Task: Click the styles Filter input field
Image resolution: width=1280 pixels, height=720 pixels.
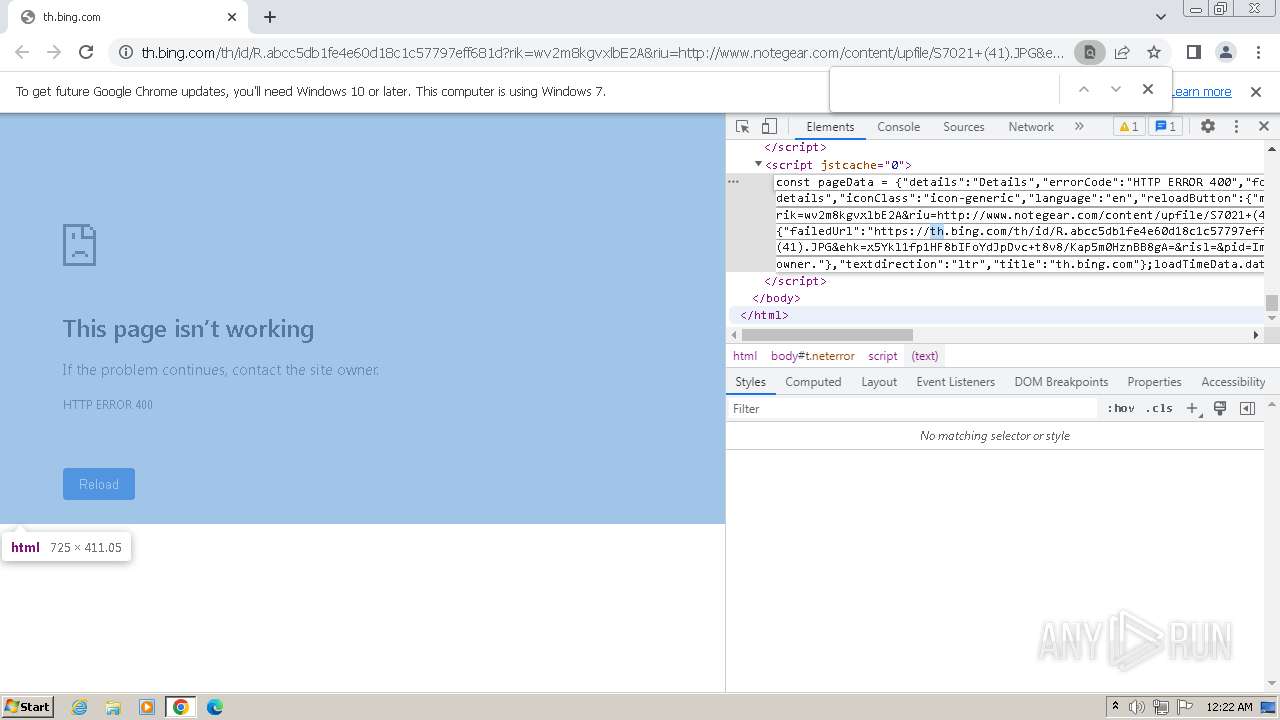Action: pos(912,409)
